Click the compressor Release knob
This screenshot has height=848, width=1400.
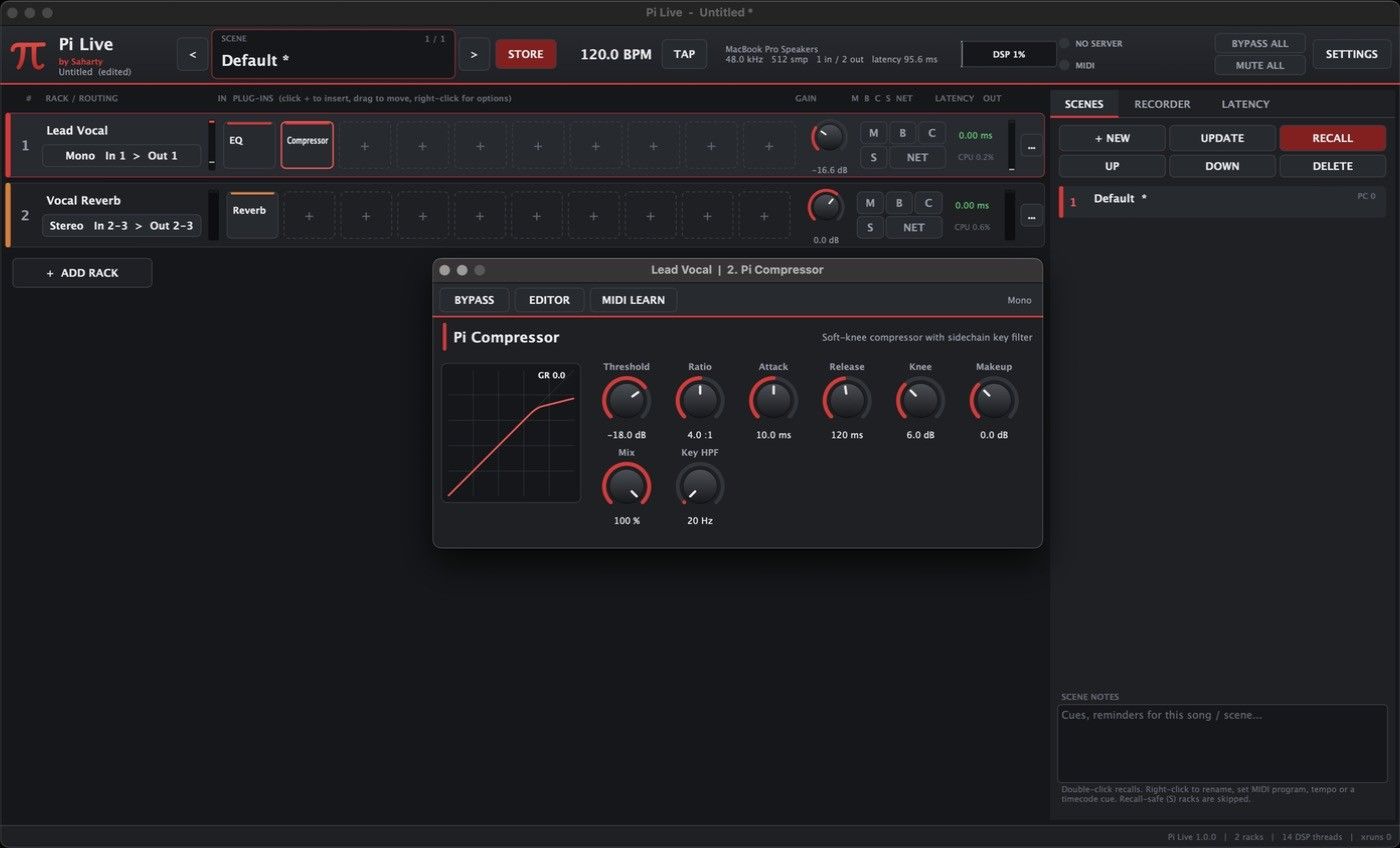(847, 401)
